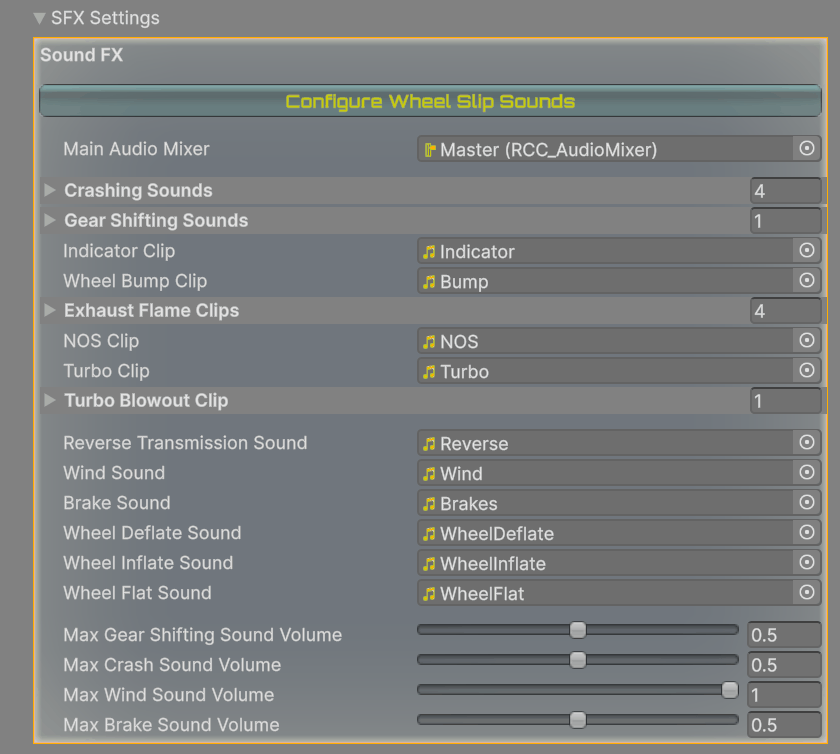Adjust Max Crash Sound Volume slider

pyautogui.click(x=578, y=660)
